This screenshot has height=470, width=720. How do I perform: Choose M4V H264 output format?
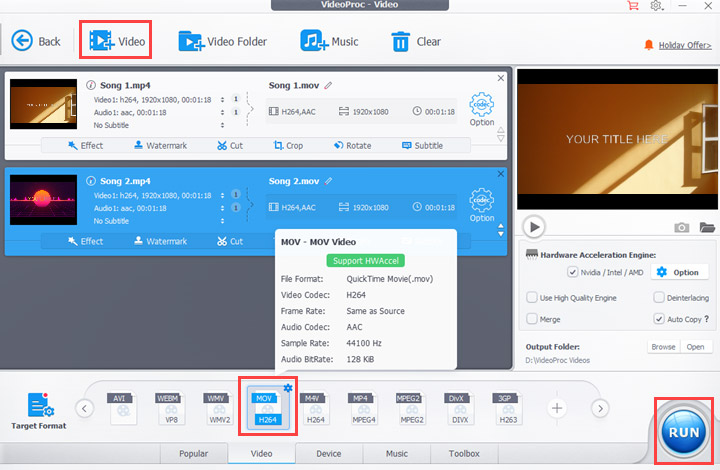pos(315,408)
